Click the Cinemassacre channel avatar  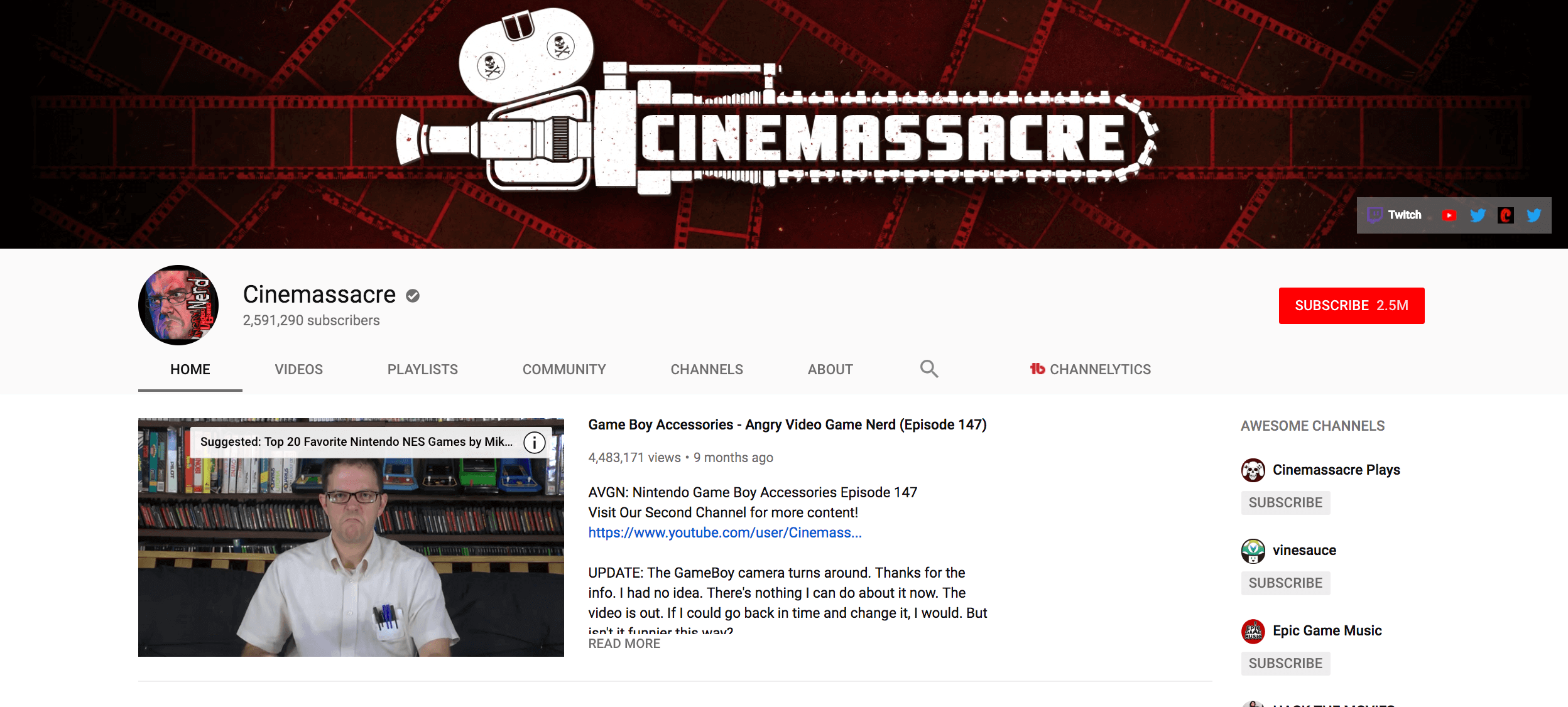[178, 305]
